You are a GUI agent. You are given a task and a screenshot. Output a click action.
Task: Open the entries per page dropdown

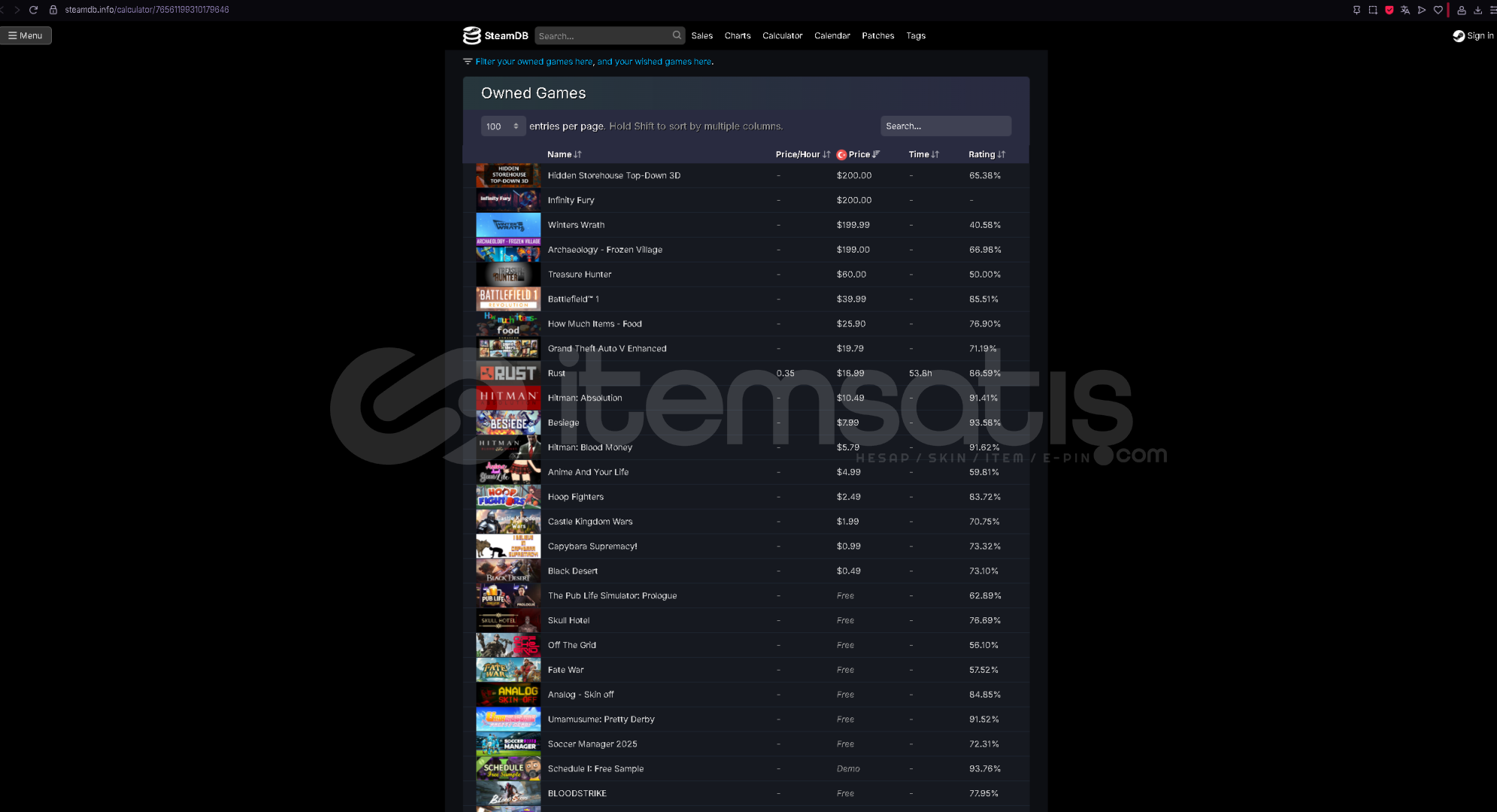[502, 126]
